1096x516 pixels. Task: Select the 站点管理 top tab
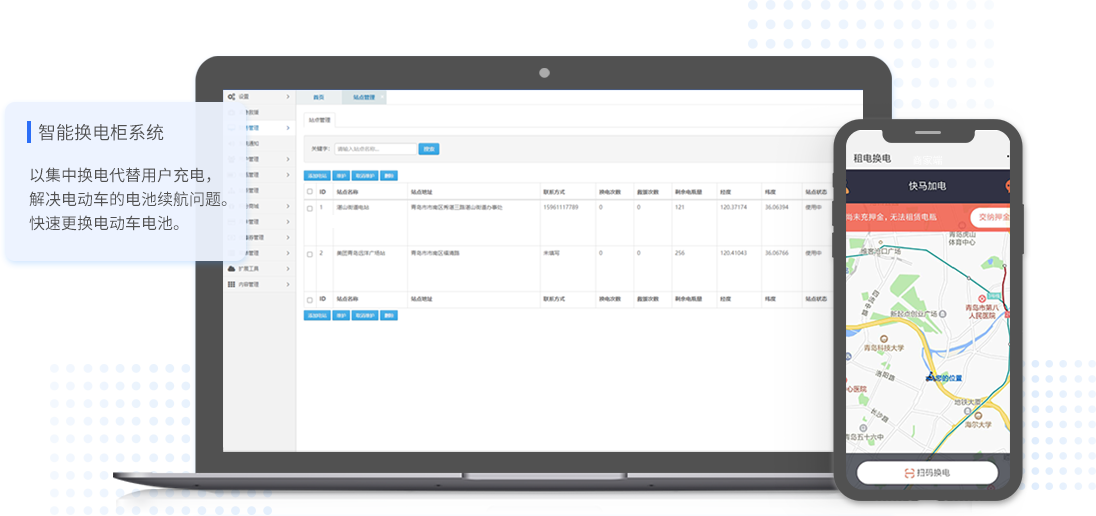[364, 98]
